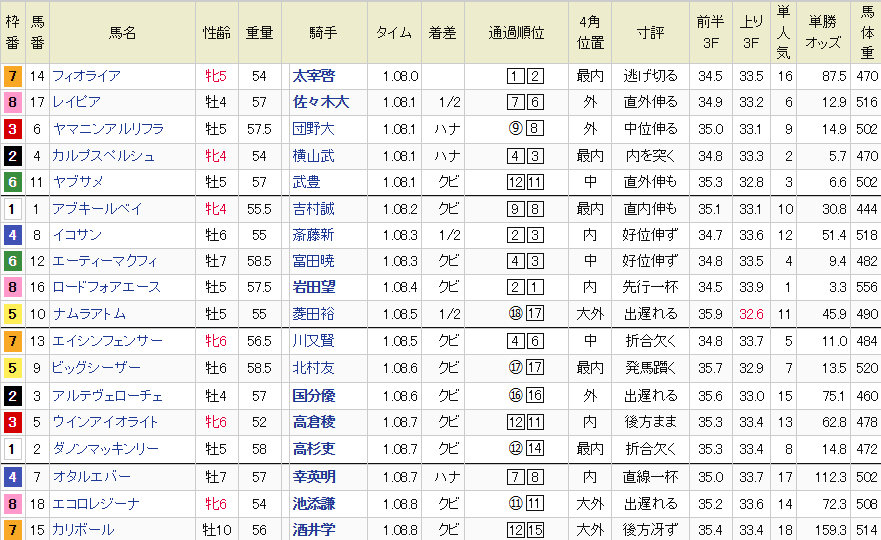Click jockey name 横山武
This screenshot has width=881, height=540.
[314, 155]
